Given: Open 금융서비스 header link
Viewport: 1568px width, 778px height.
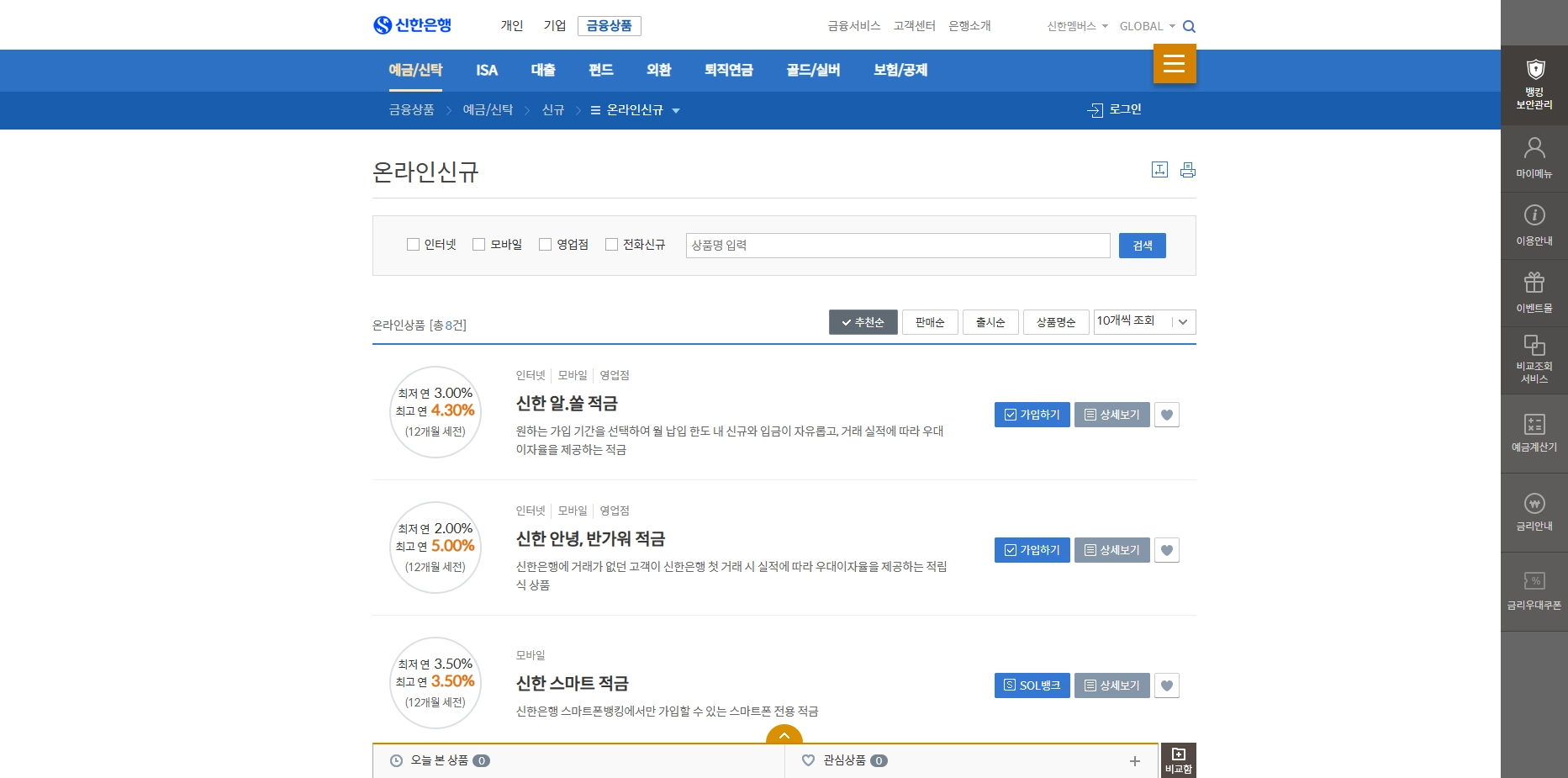Looking at the screenshot, I should click(854, 26).
